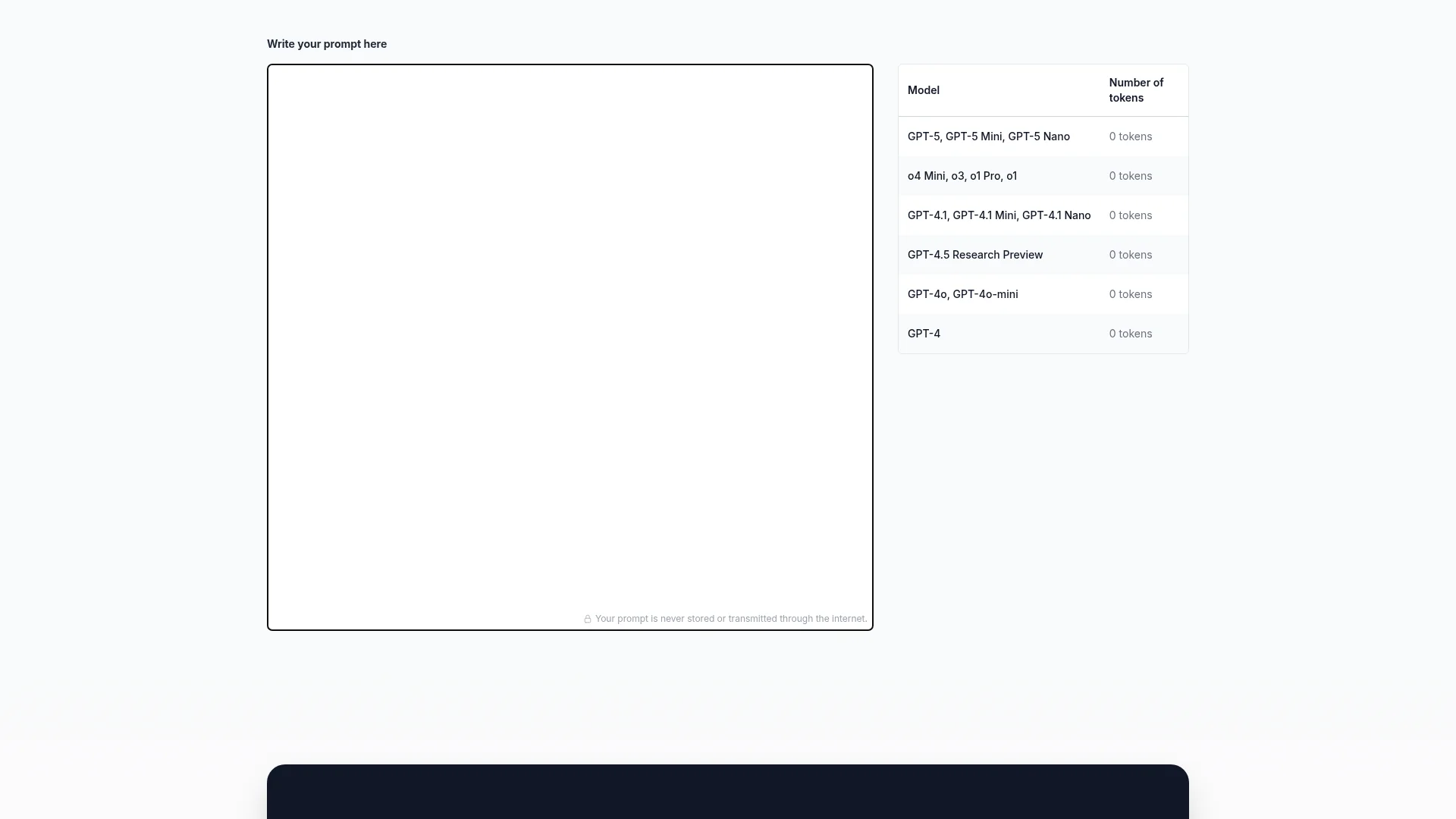Click the token count for GPT-5 row

pyautogui.click(x=1131, y=136)
